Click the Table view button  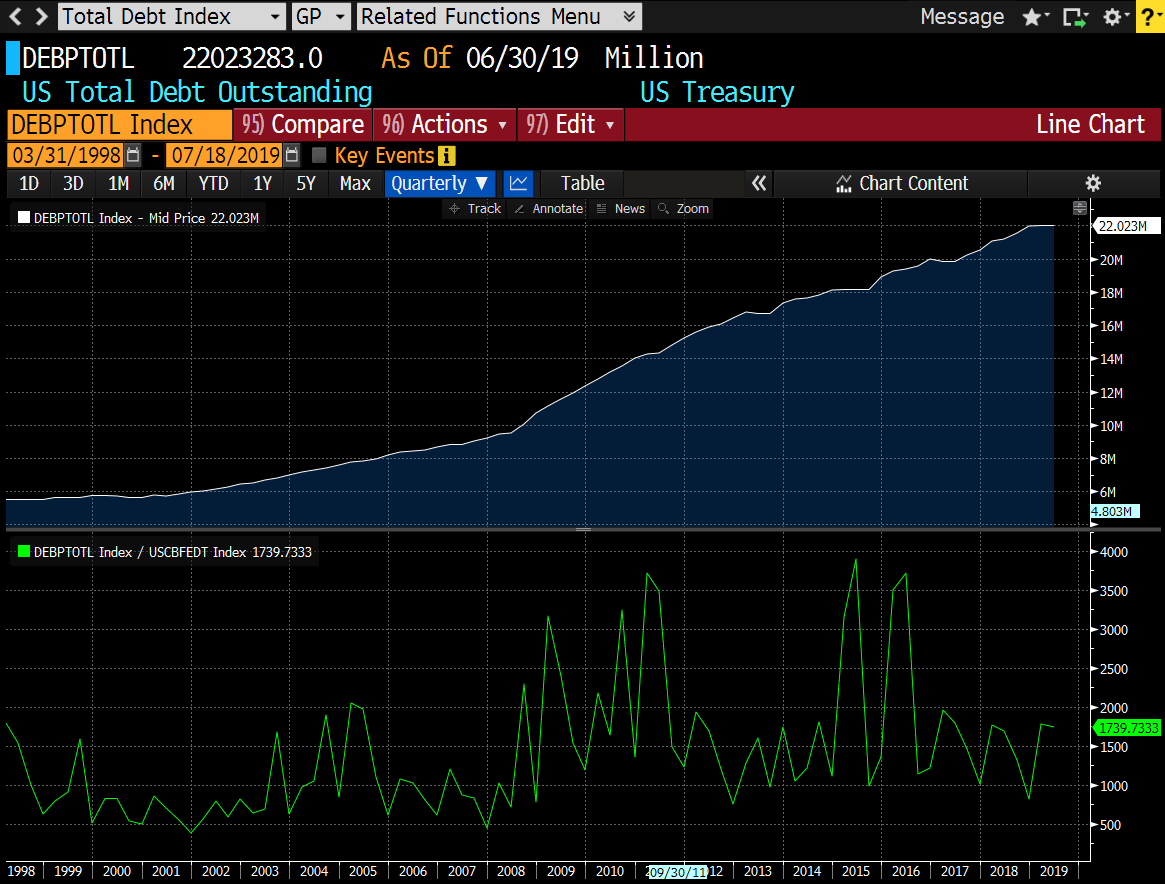pyautogui.click(x=582, y=183)
